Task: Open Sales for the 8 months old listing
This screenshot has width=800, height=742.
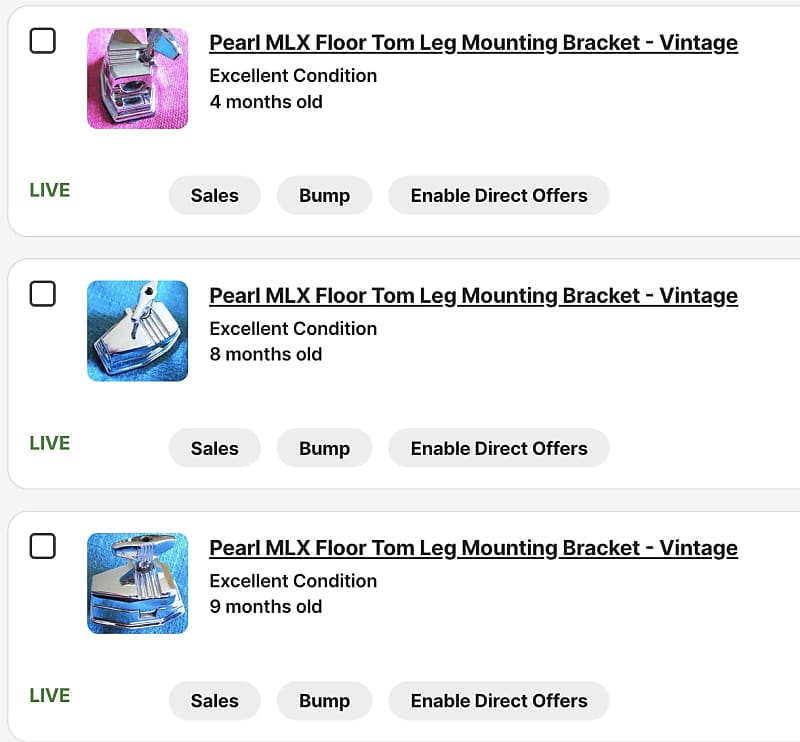Action: click(214, 448)
